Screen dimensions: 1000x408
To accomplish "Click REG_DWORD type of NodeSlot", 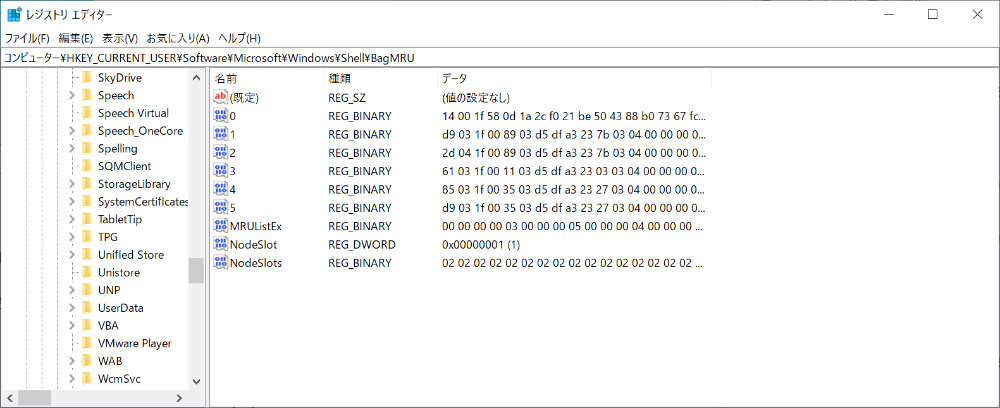I will 362,244.
